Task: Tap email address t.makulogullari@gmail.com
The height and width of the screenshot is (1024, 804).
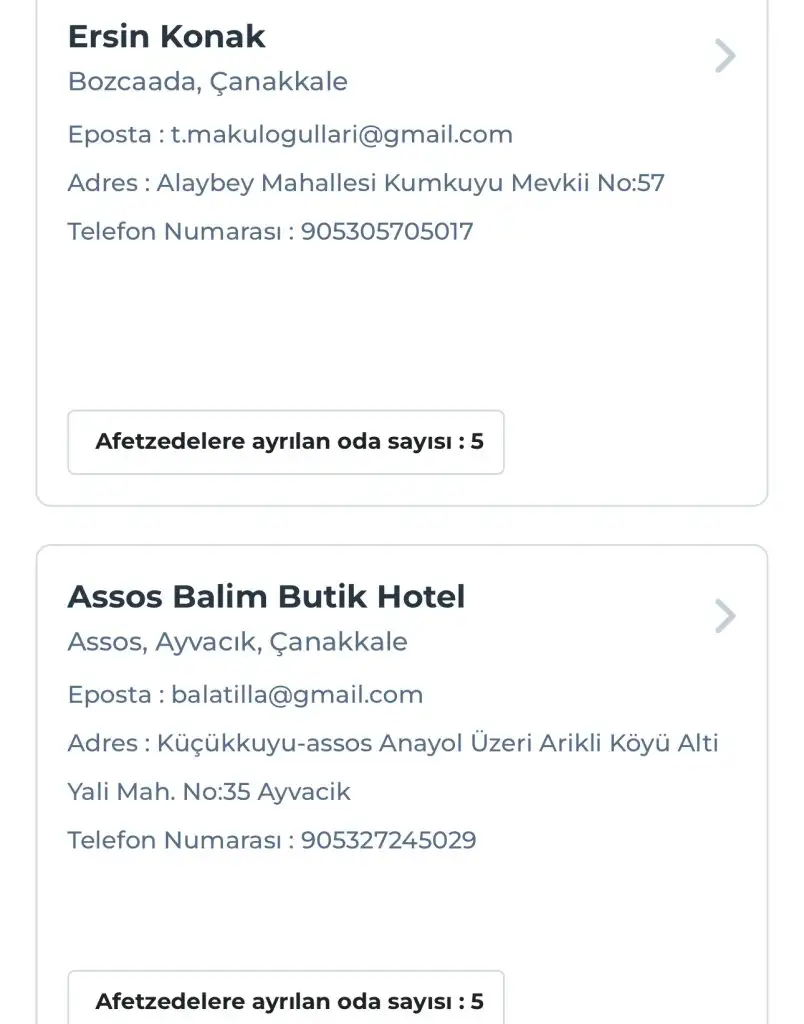Action: click(x=341, y=135)
